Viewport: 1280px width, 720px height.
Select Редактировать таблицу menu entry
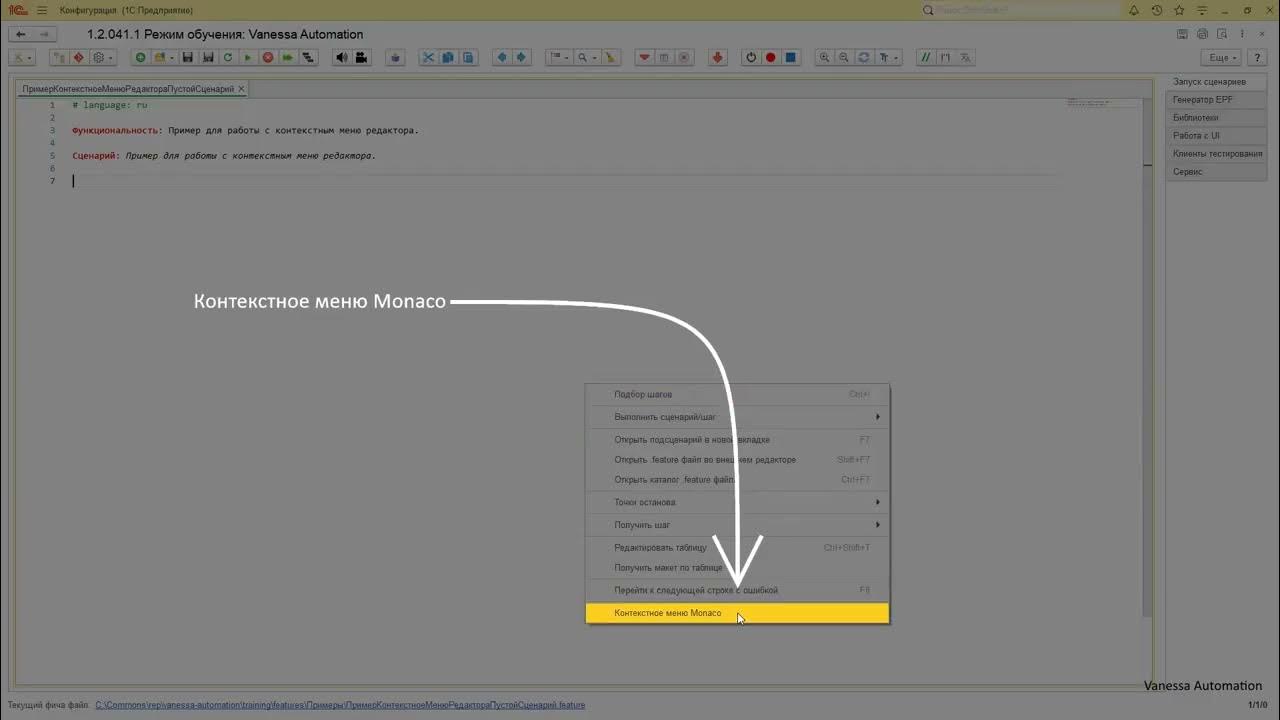tap(737, 548)
